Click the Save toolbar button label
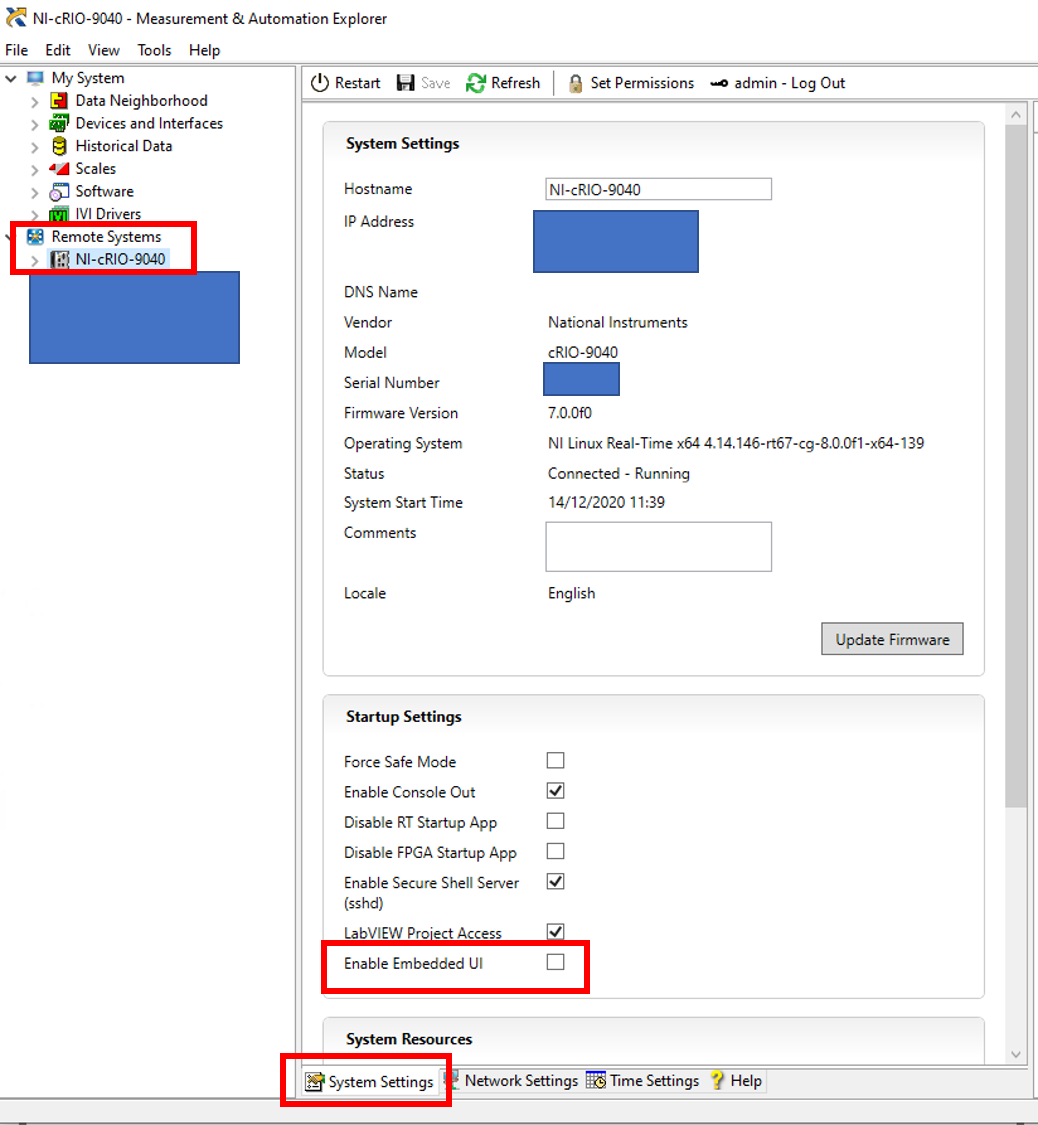This screenshot has height=1125, width=1038. (x=435, y=83)
